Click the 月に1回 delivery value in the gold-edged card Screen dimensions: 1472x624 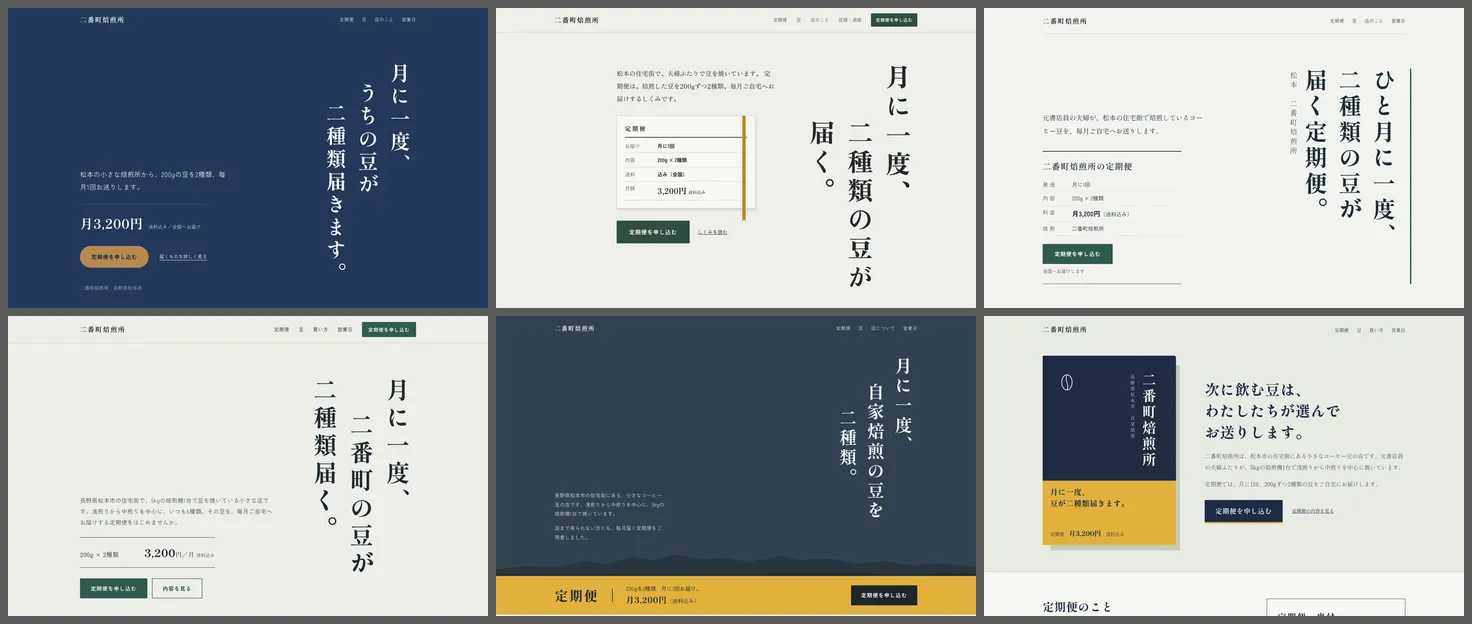pyautogui.click(x=666, y=146)
